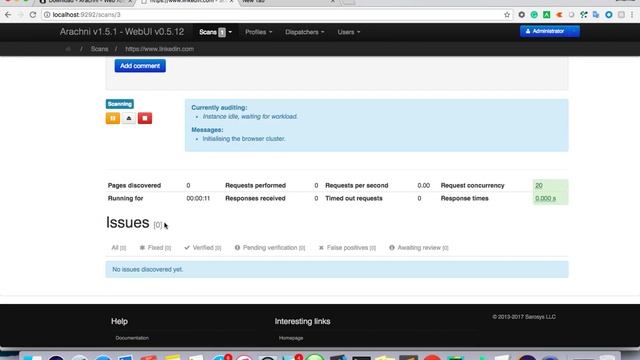Click the 'Initialising the browser cluster.' message

coord(244,139)
